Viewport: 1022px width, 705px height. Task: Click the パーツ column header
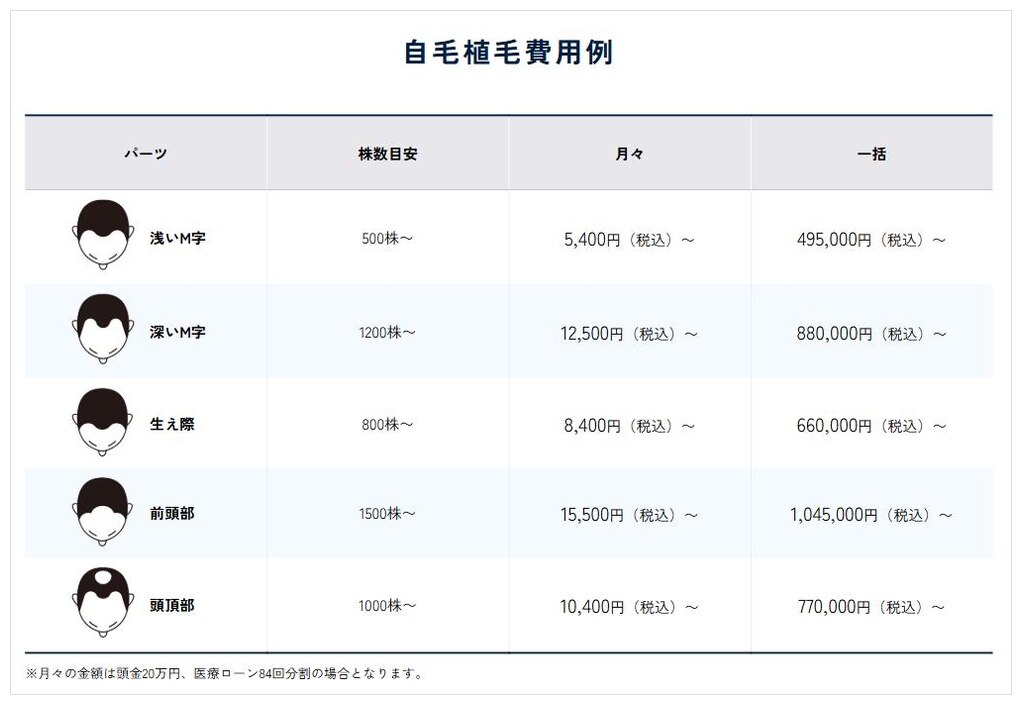146,154
